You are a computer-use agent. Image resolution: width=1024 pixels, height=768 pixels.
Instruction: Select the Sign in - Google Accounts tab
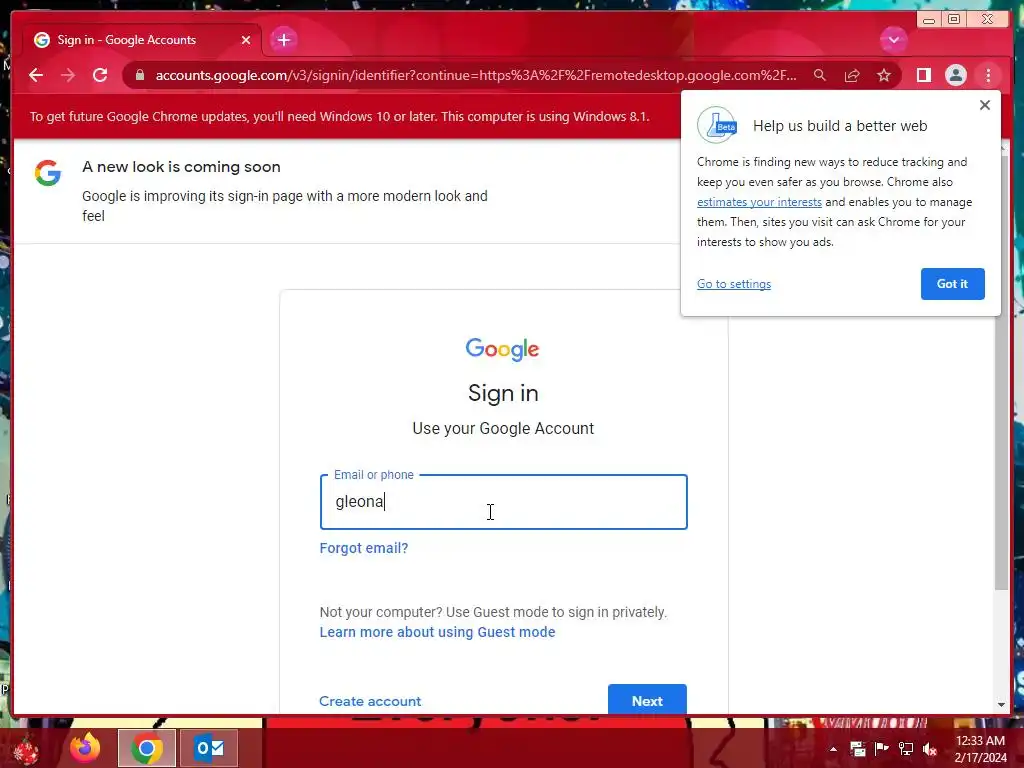142,40
